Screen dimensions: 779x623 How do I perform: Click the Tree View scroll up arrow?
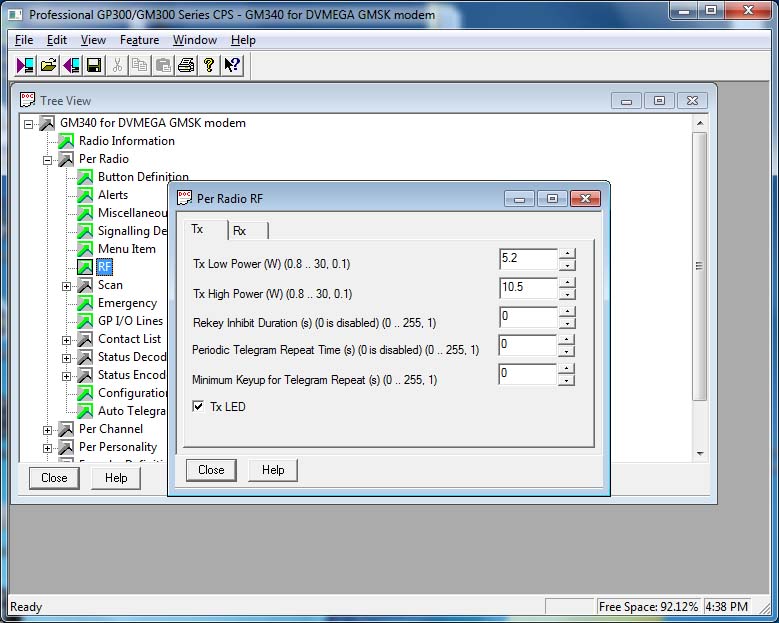click(x=700, y=123)
